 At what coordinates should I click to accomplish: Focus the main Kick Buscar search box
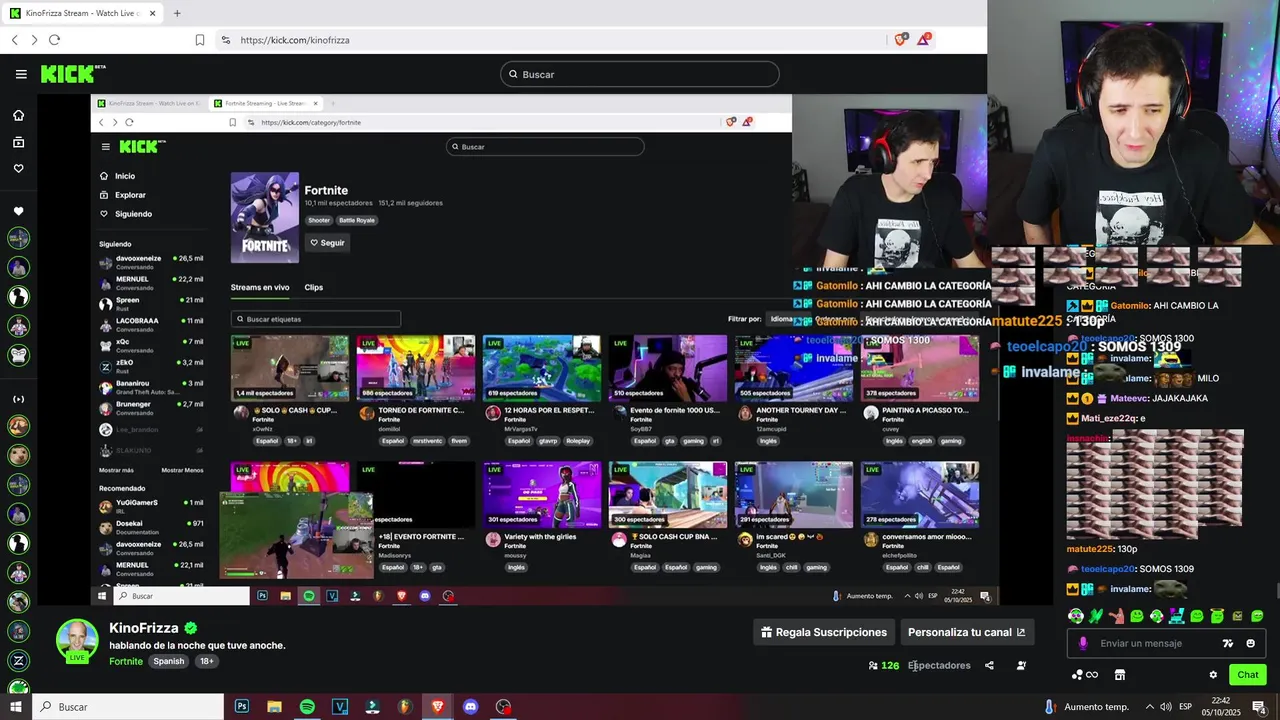pyautogui.click(x=639, y=74)
